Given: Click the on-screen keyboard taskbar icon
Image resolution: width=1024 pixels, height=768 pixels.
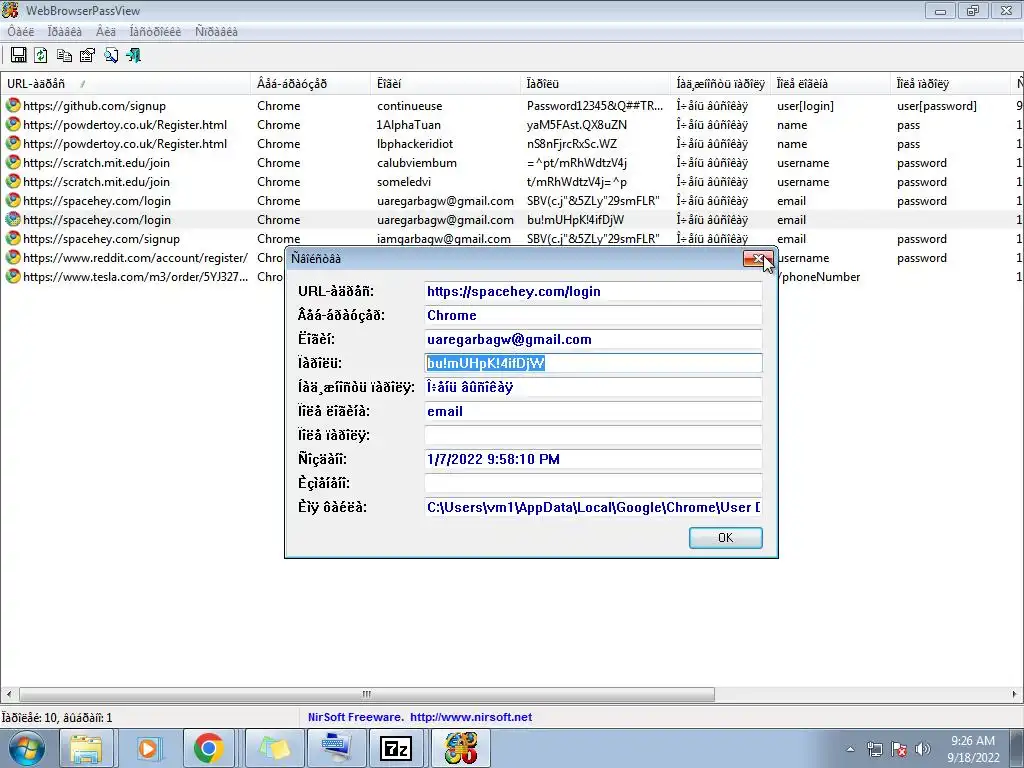Looking at the screenshot, I should [334, 748].
